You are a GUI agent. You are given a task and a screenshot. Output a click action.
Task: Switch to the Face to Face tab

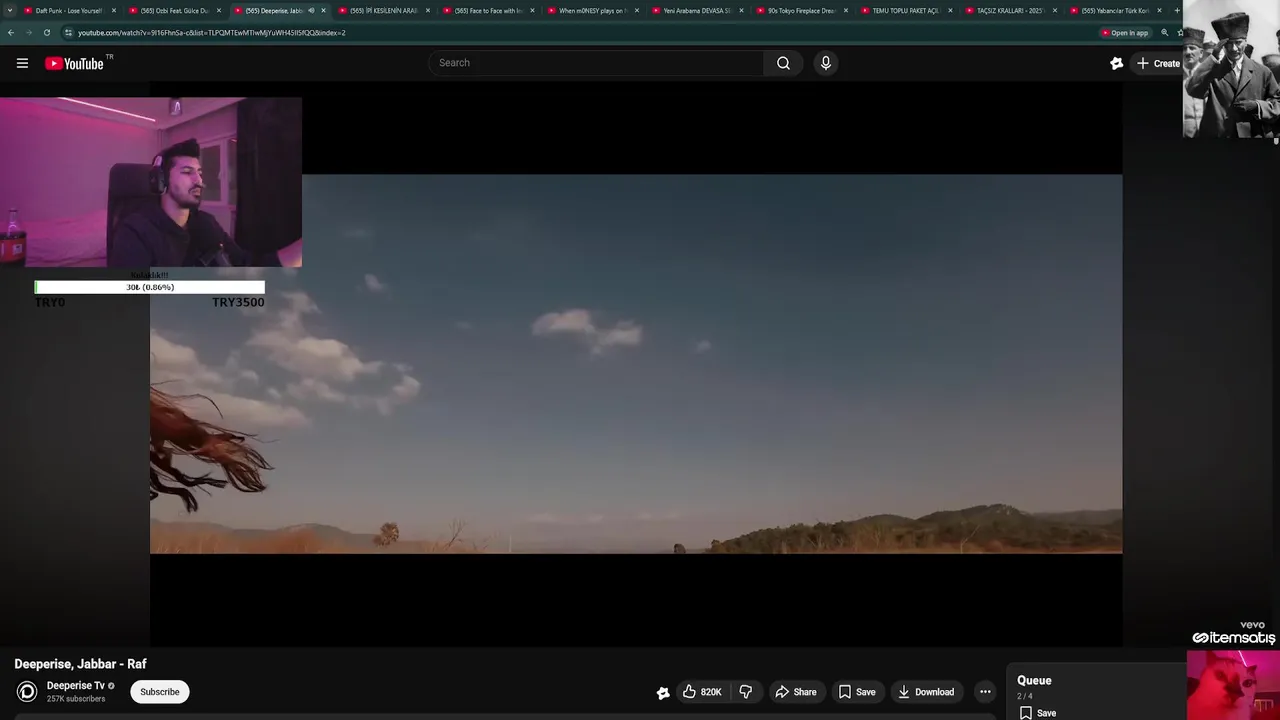coord(489,11)
